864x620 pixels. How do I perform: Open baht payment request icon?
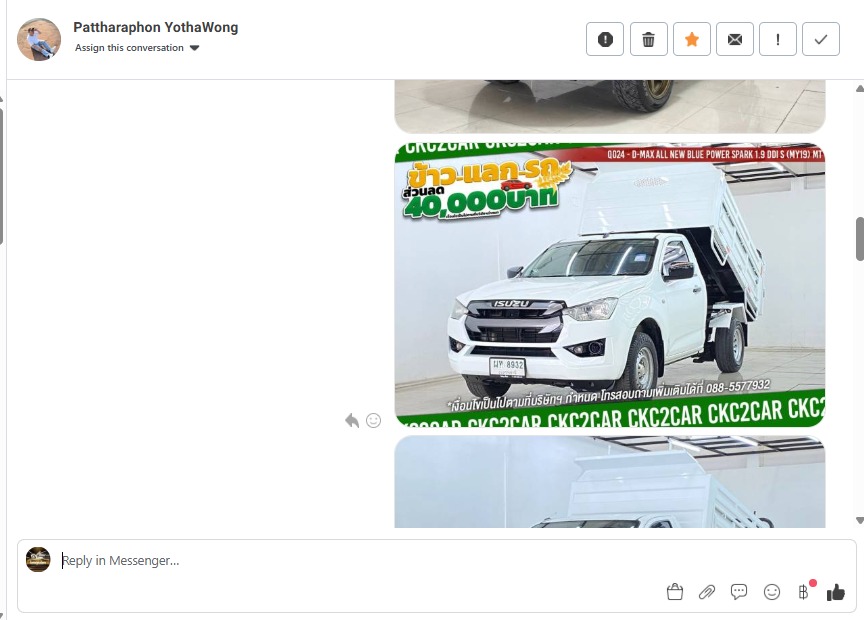pos(803,592)
